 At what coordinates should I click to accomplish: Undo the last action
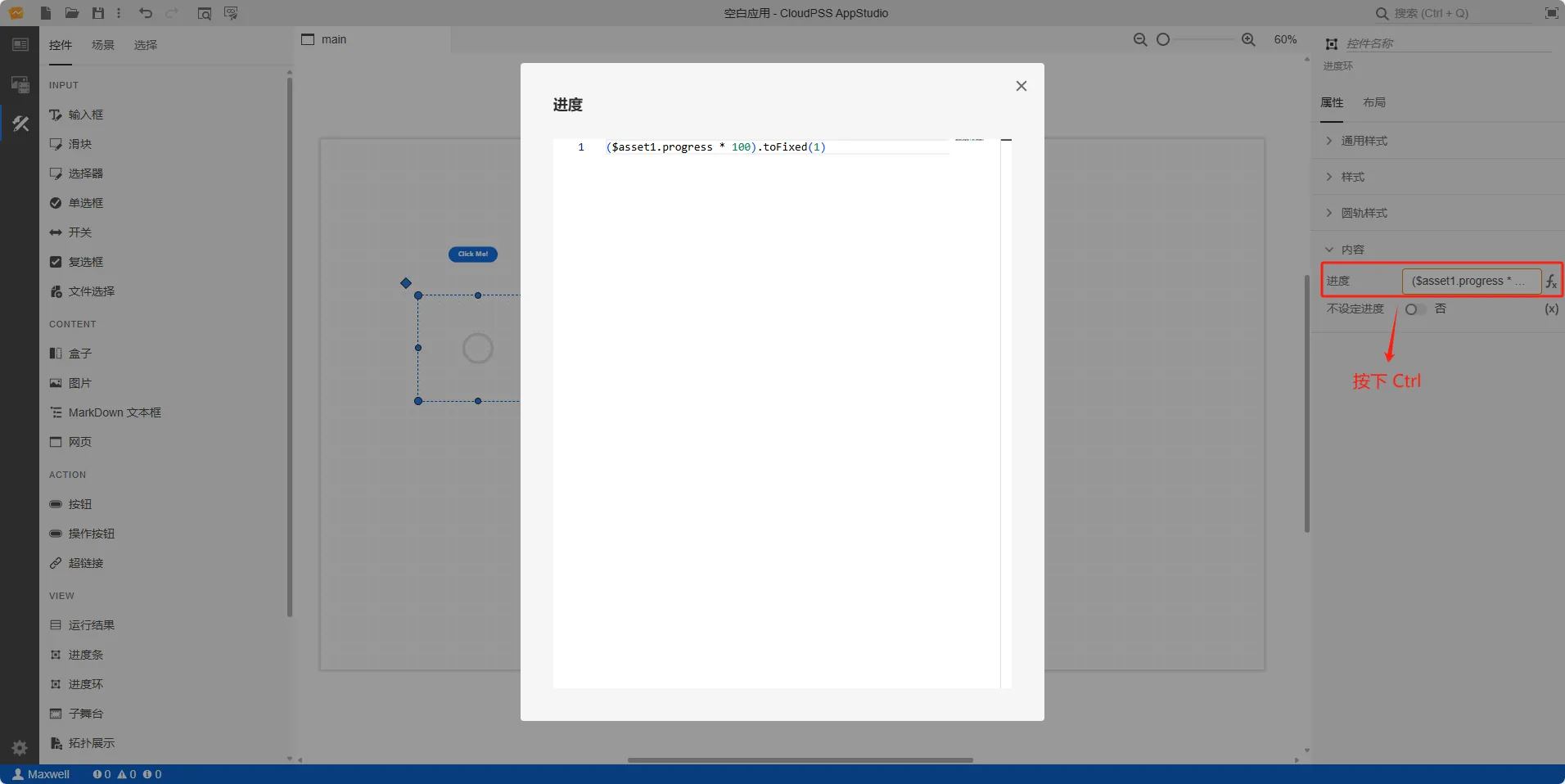click(x=146, y=13)
